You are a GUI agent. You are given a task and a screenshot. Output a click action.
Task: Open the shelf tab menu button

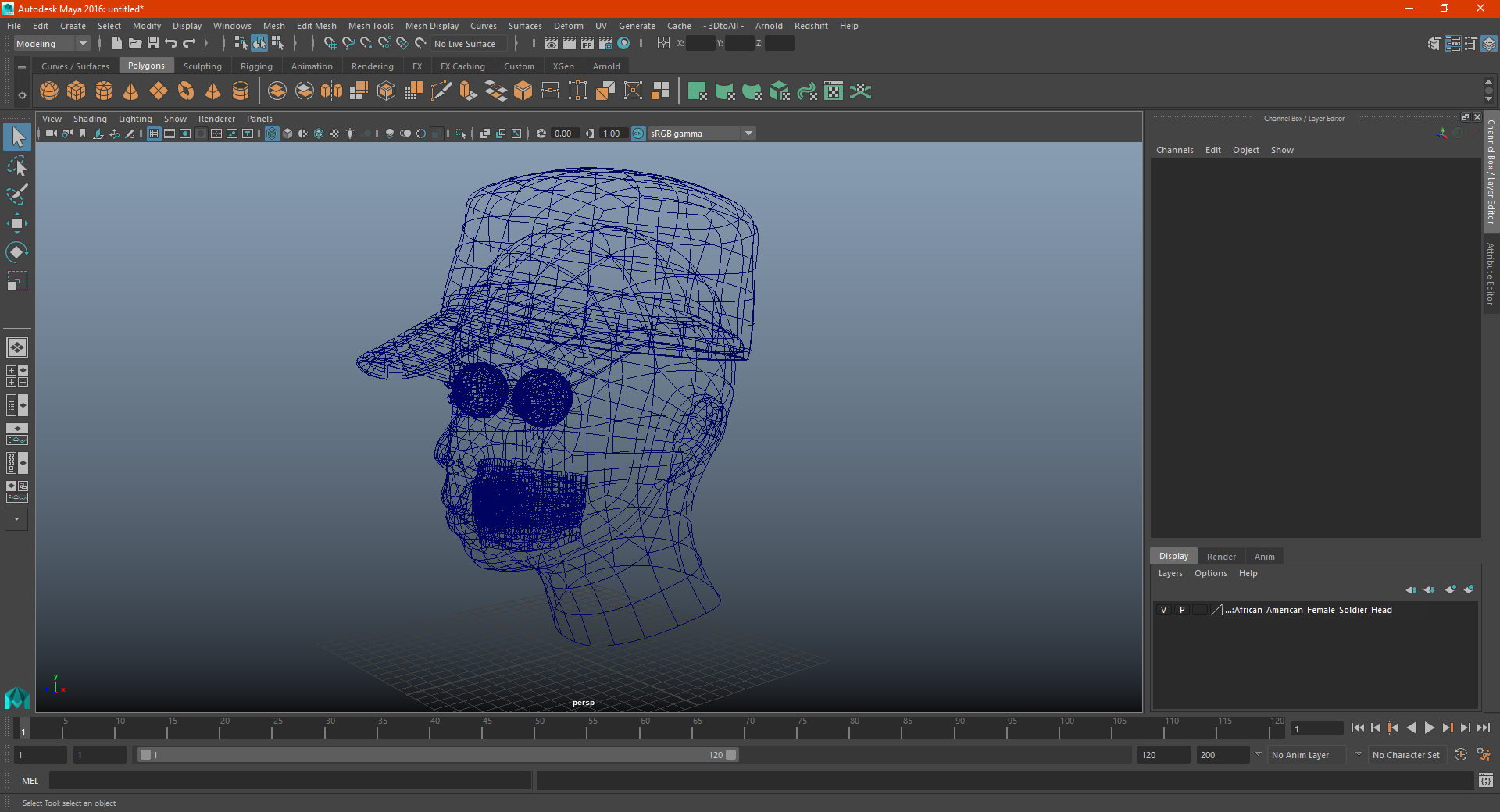click(22, 68)
